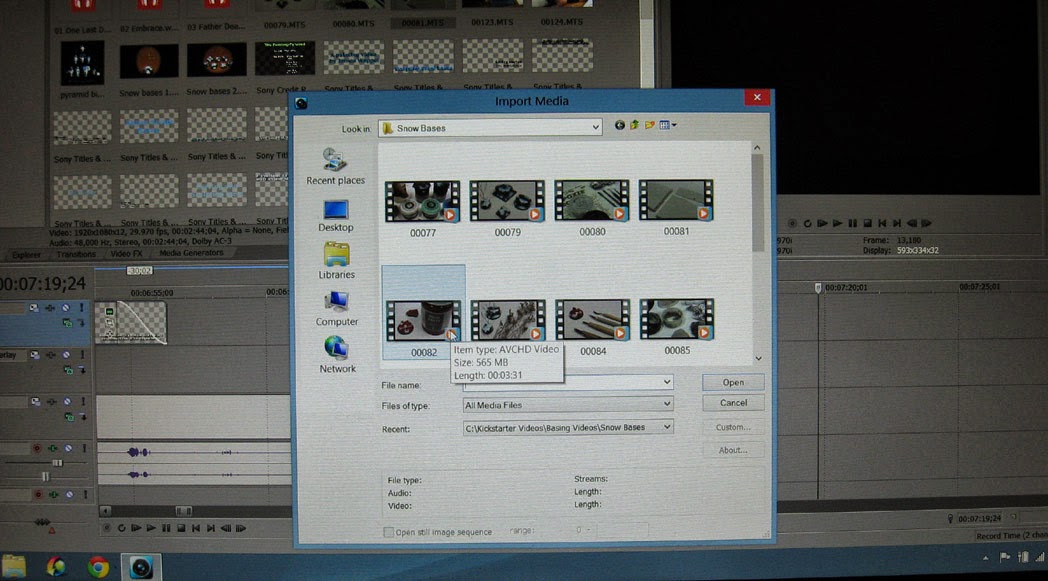Click Go to Start in preview transport
This screenshot has width=1048, height=581.
click(x=882, y=223)
